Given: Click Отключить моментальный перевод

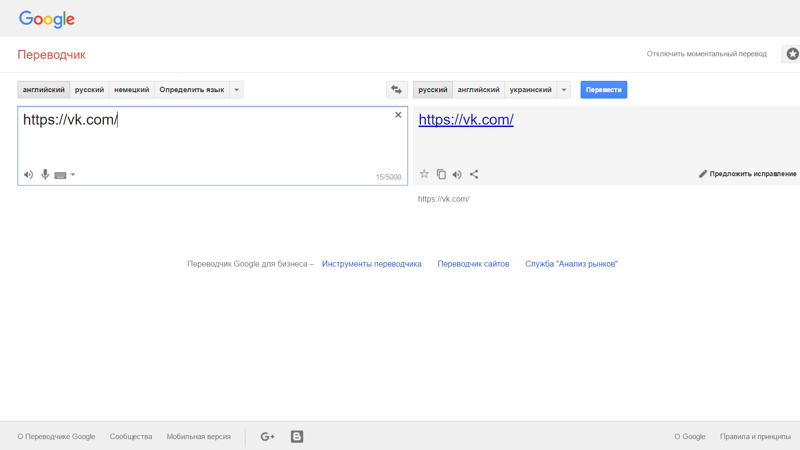Looking at the screenshot, I should [x=707, y=54].
